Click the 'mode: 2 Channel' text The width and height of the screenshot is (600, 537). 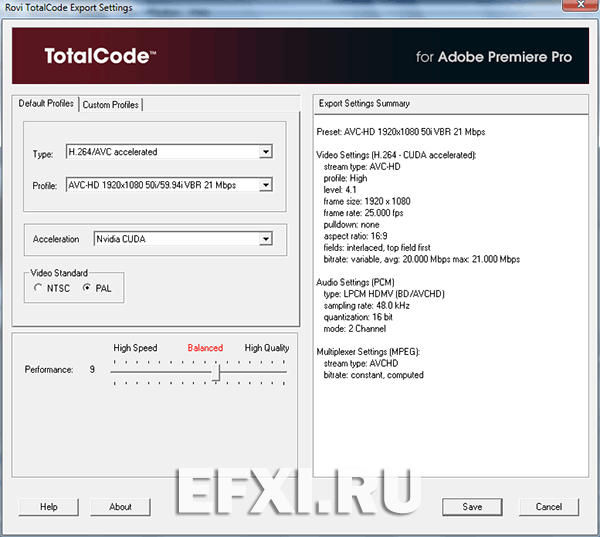click(x=355, y=329)
